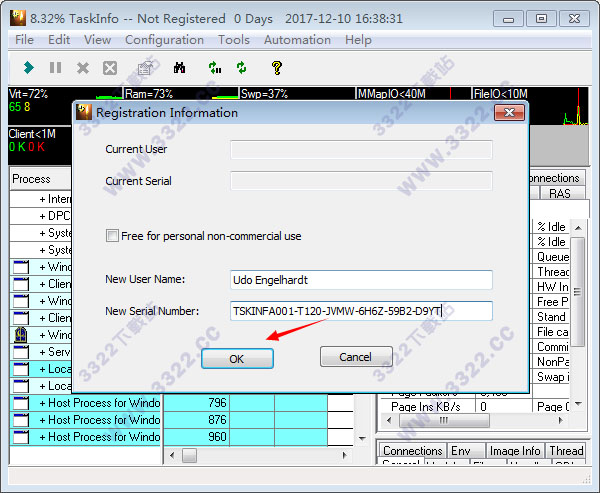
Task: Click the stats panel horizontal scrollbar thumb
Action: click(x=444, y=420)
